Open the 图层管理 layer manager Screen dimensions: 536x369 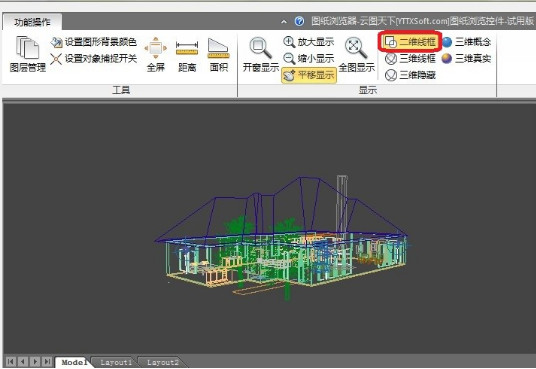tap(27, 54)
